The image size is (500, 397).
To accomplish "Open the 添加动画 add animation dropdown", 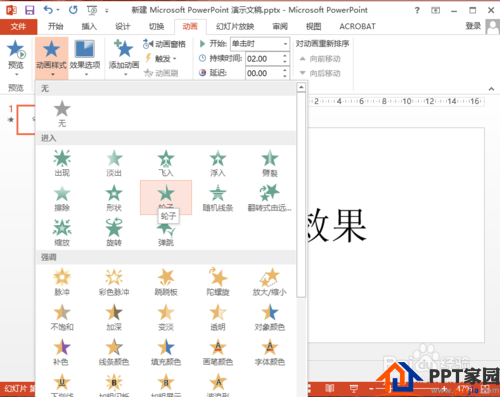I will pos(124,57).
